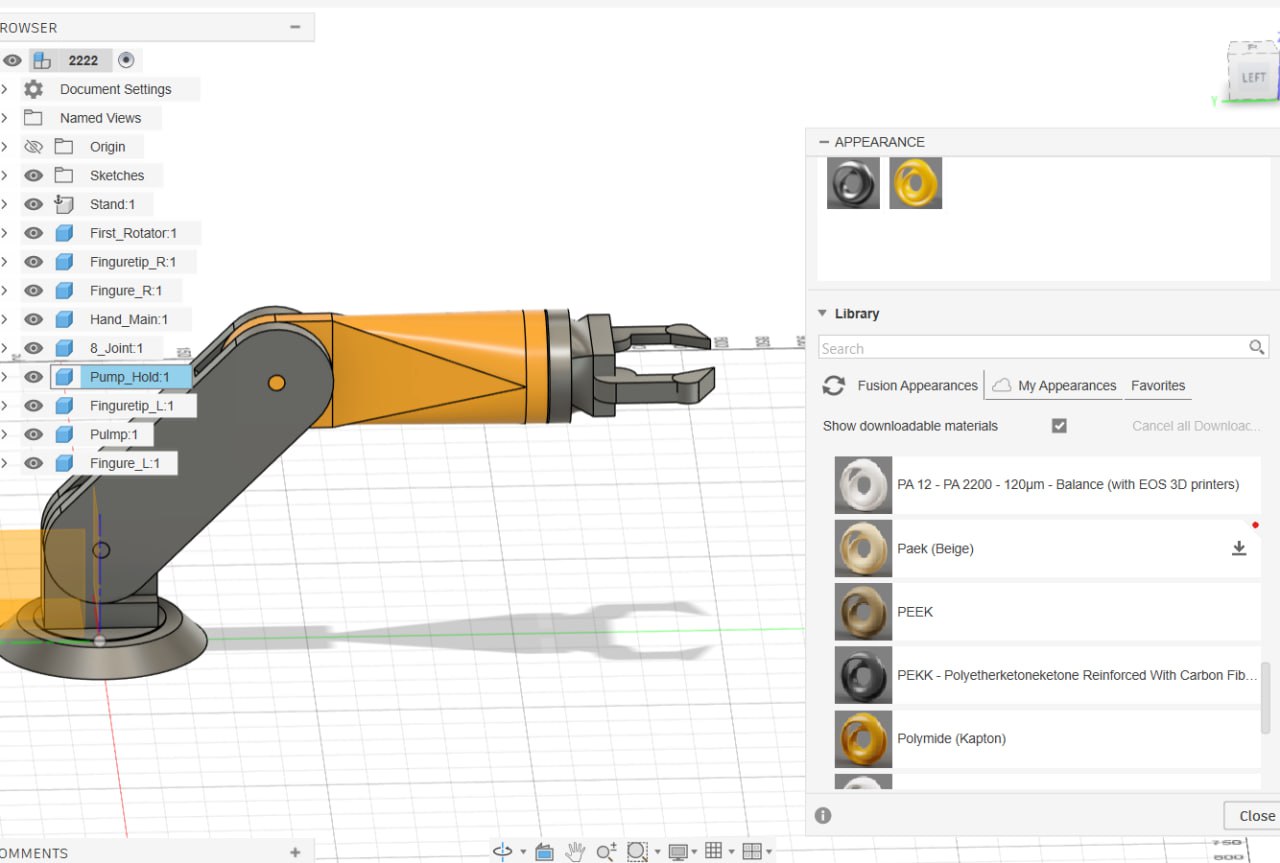Click the Paek (Beige) material thumbnail
The width and height of the screenshot is (1280, 863).
863,548
